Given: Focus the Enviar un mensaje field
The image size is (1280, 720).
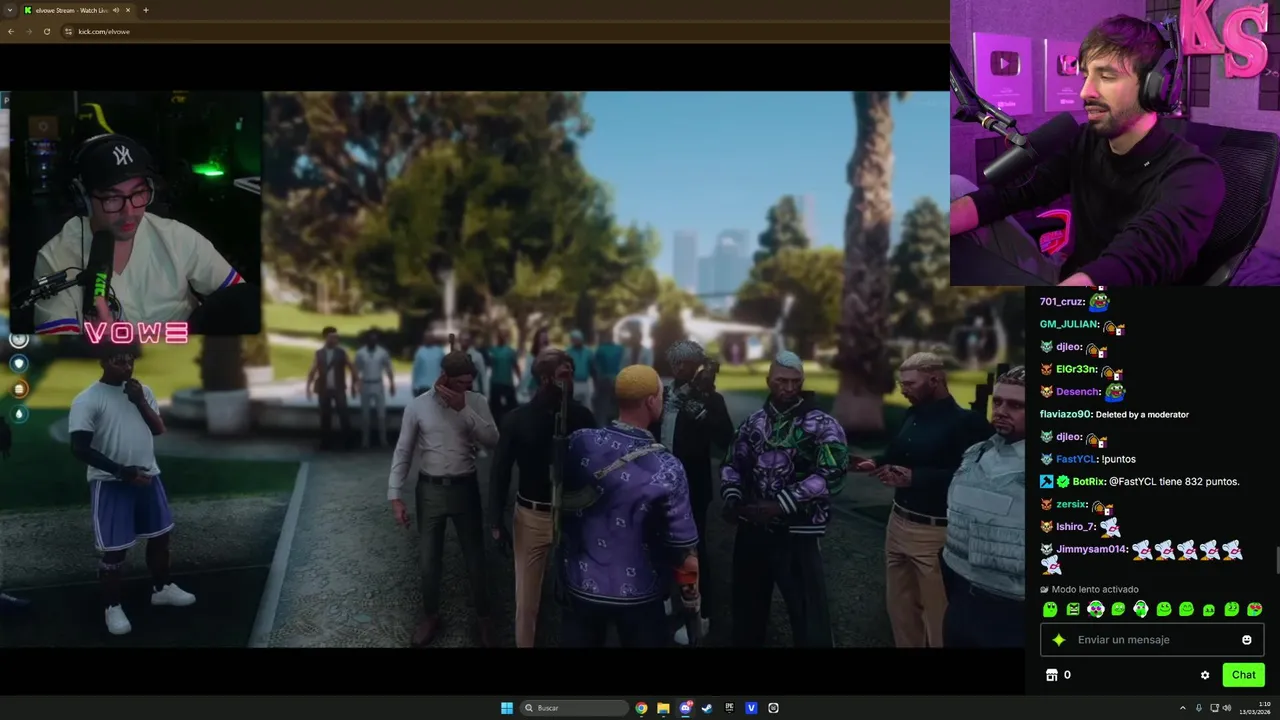Looking at the screenshot, I should coord(1152,640).
